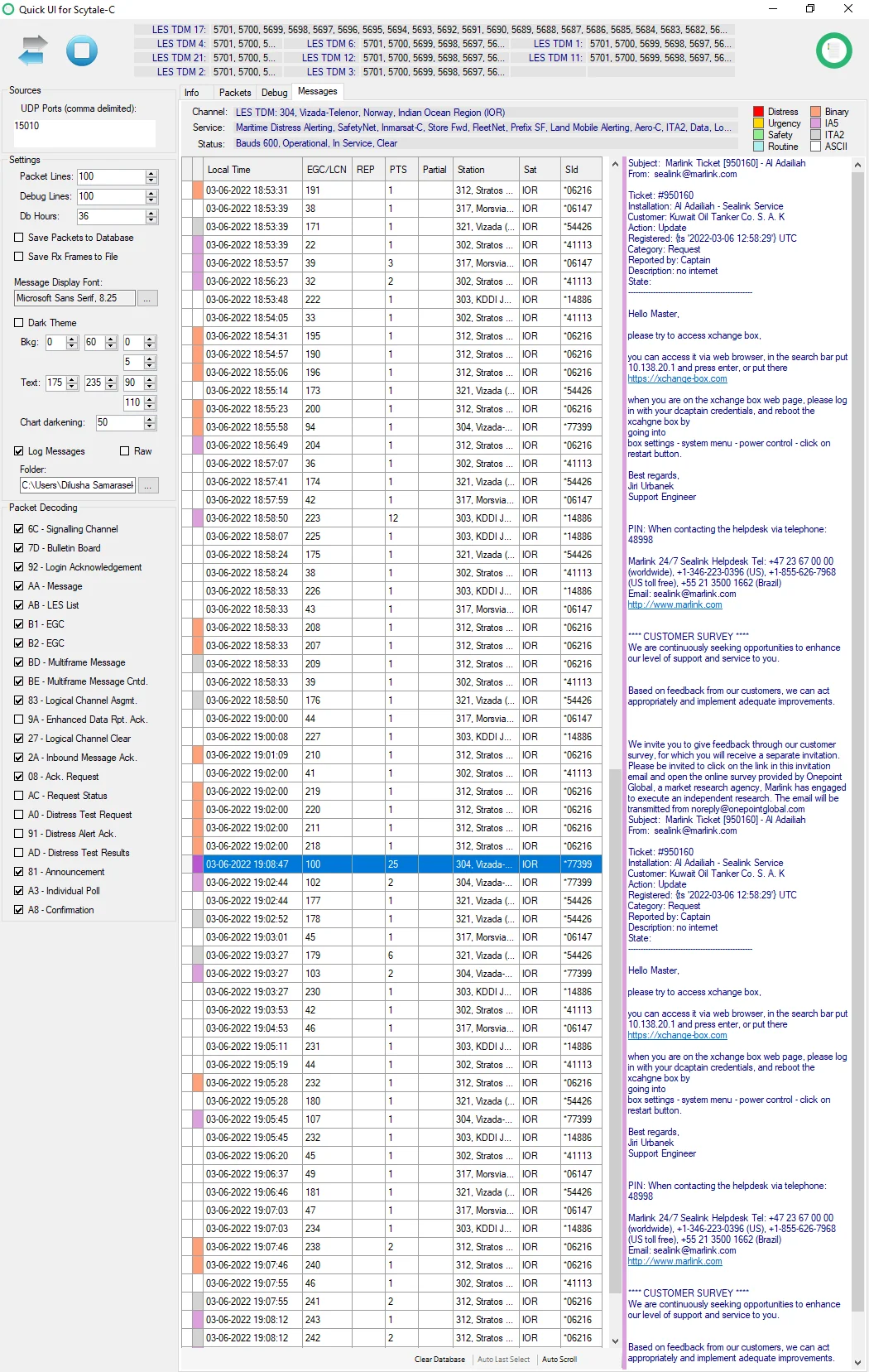Screen dimensions: 869x1372
Task: Click the red Distress color swatch
Action: click(x=758, y=112)
